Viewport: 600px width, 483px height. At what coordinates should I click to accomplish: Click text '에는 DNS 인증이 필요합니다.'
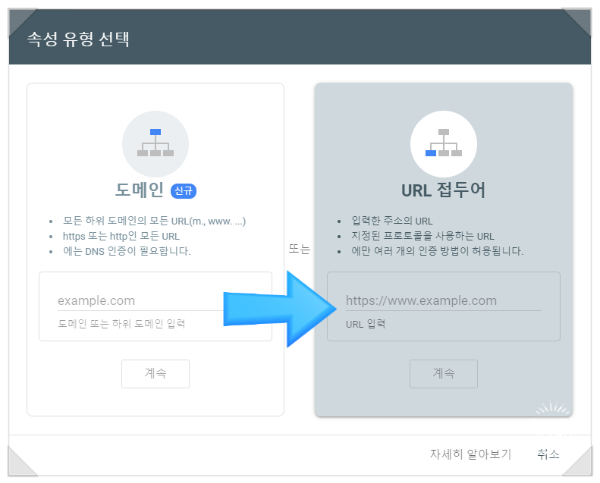[127, 251]
